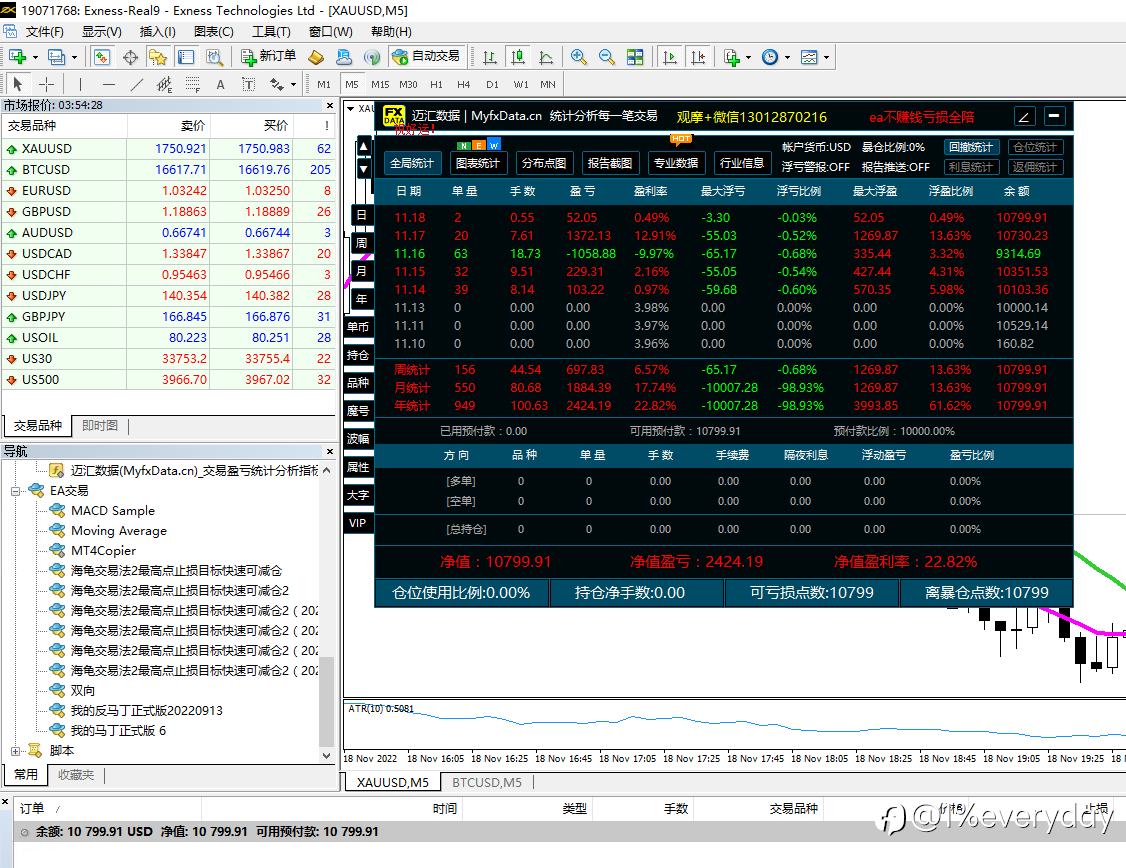Viewport: 1126px width, 868px height.
Task: Click the 分布点图 button
Action: (x=544, y=163)
